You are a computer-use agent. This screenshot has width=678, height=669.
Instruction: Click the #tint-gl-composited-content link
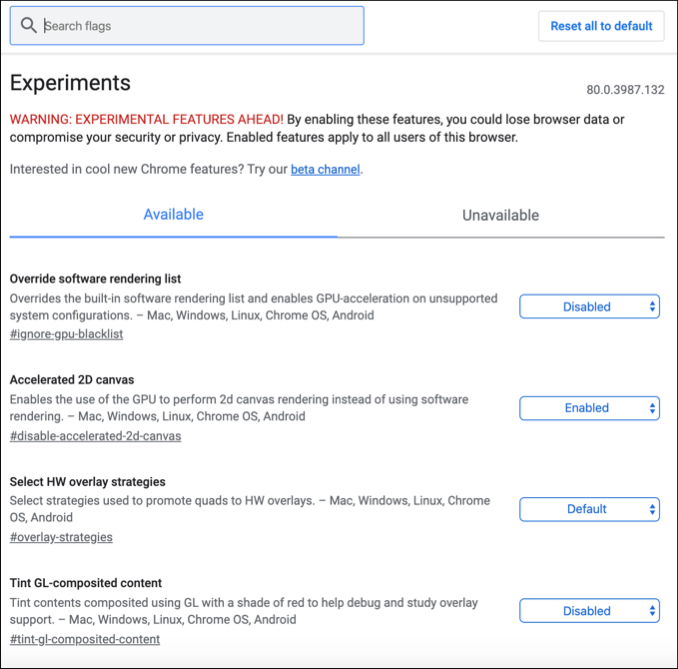tap(84, 639)
